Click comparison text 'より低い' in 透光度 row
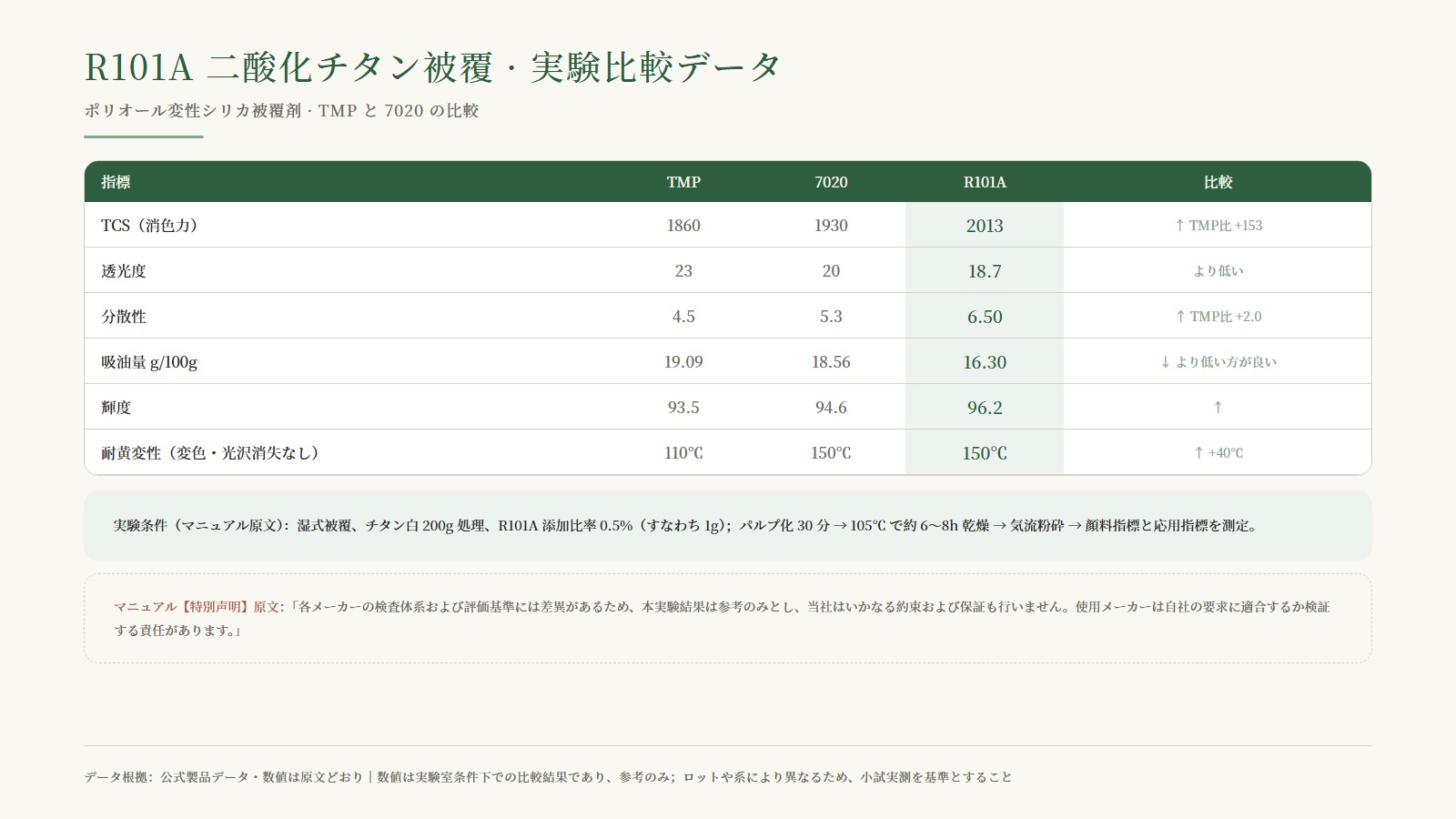This screenshot has height=819, width=1456. (1218, 271)
